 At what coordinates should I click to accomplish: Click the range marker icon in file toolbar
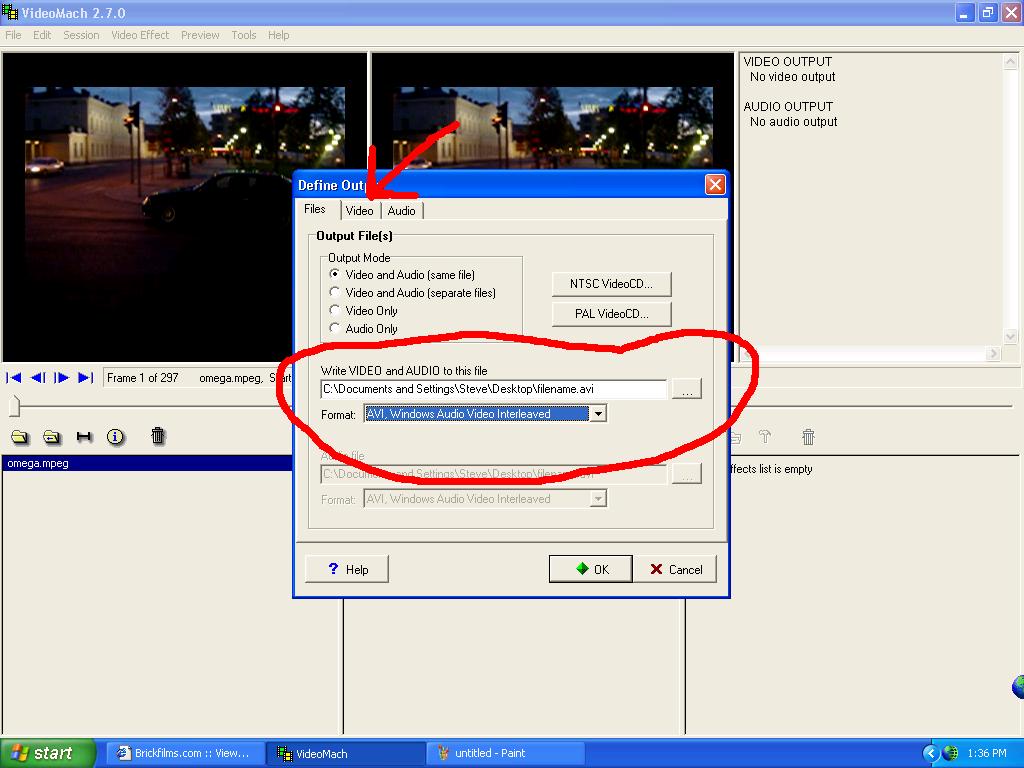(84, 436)
